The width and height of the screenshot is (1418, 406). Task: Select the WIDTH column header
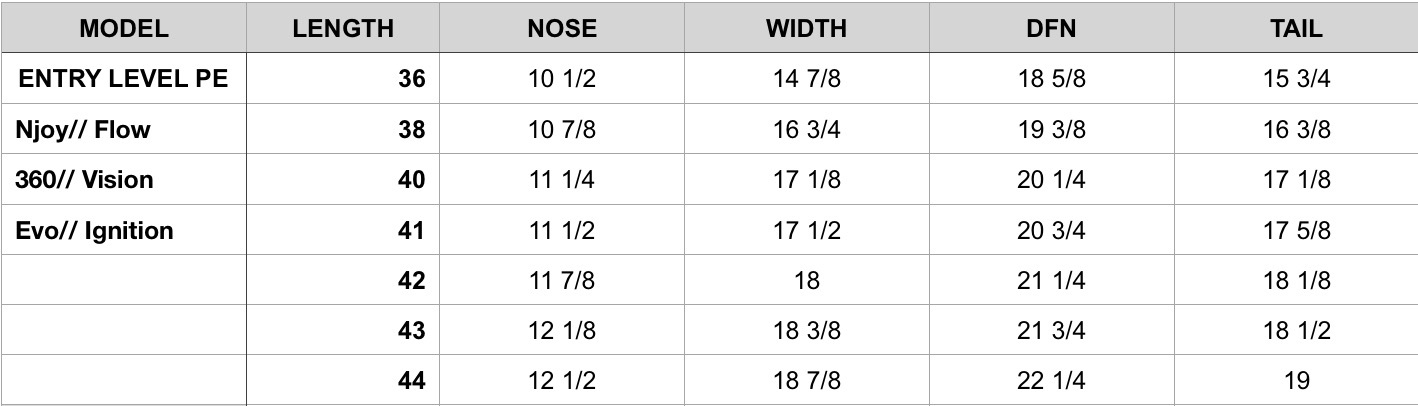pyautogui.click(x=806, y=28)
